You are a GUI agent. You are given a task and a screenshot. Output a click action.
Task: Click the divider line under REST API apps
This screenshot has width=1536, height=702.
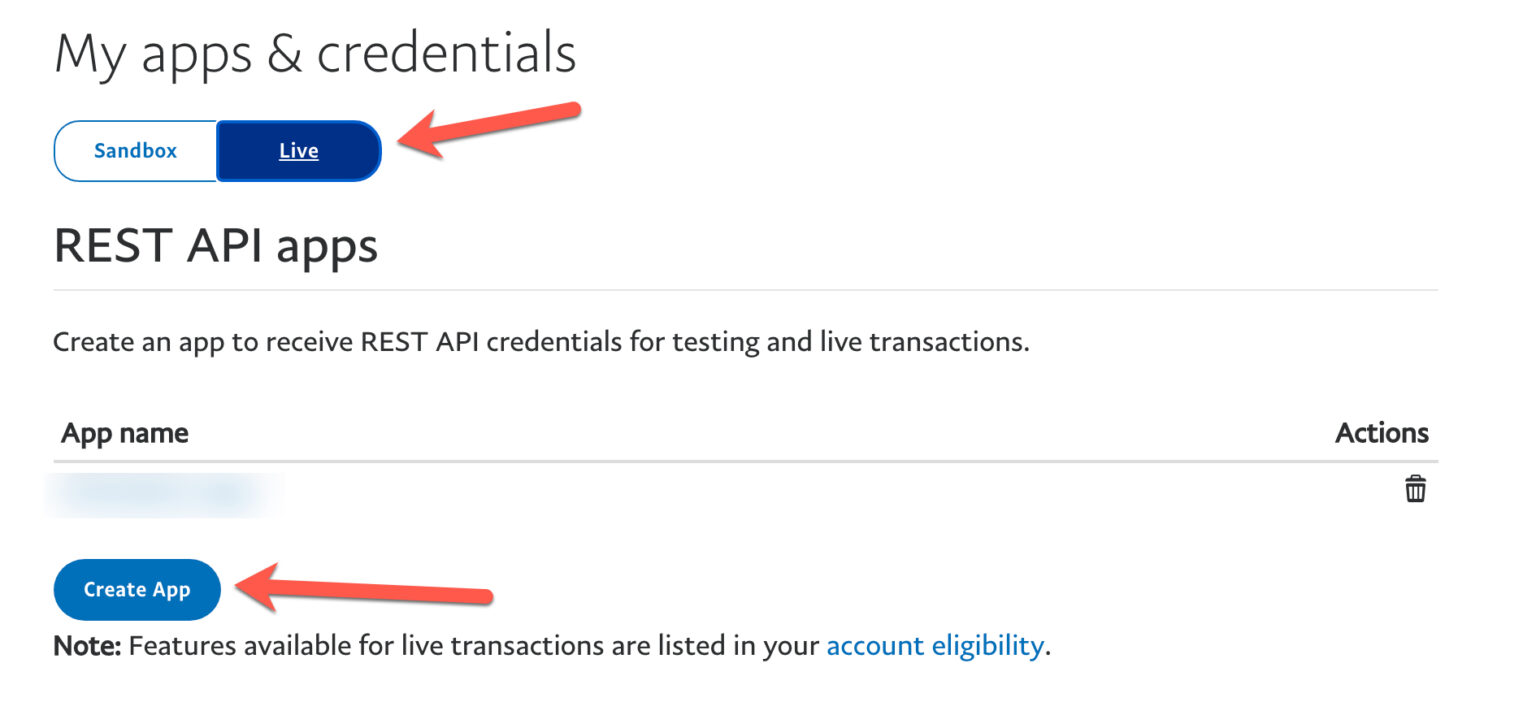pyautogui.click(x=745, y=290)
